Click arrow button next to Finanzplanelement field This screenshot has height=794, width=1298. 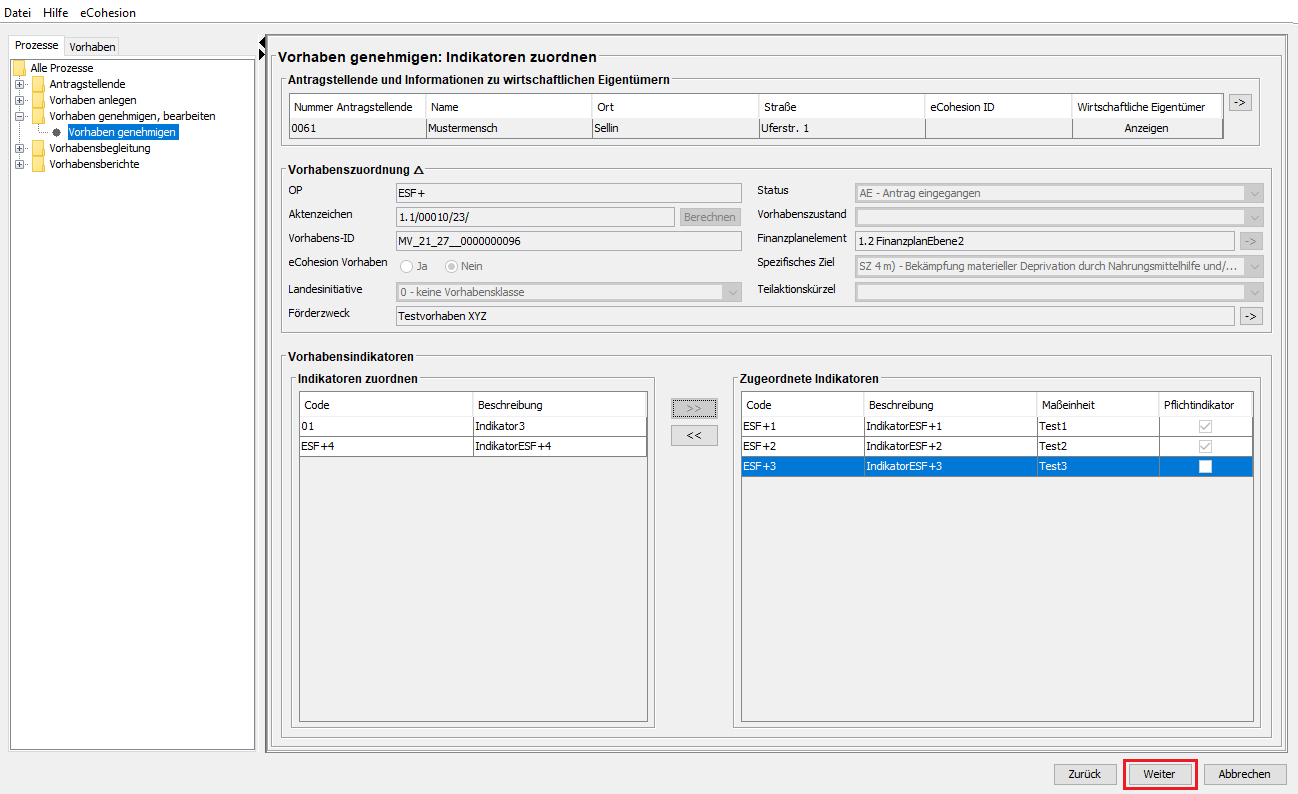click(x=1250, y=240)
